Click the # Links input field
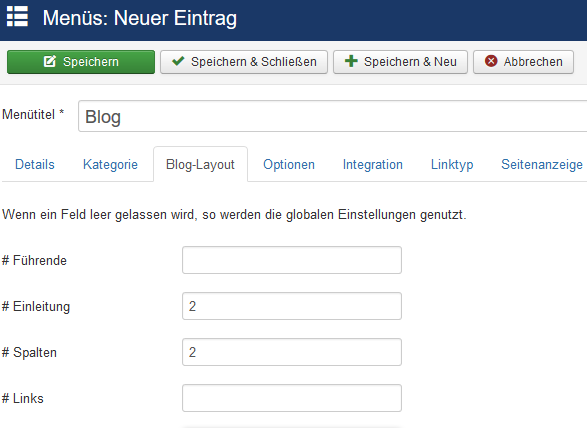587x428 pixels. point(292,398)
